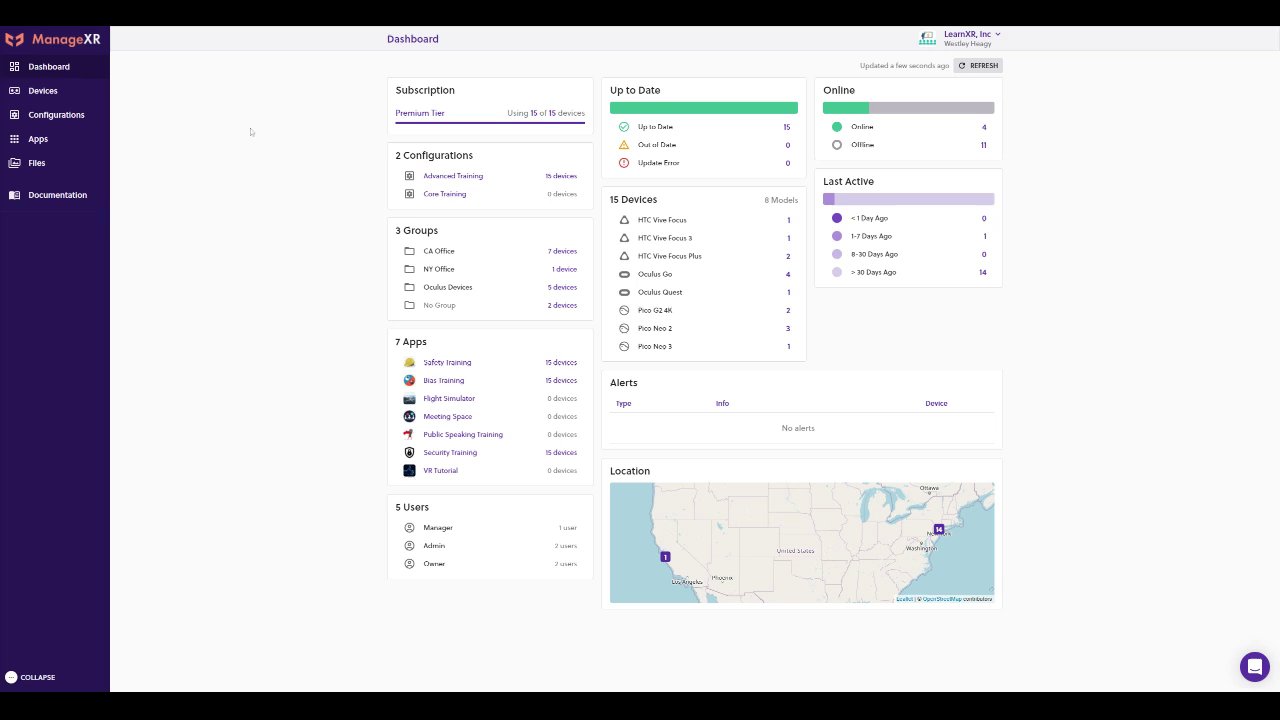Click the HTC Vive Focus Plus device row
This screenshot has width=1280, height=720.
click(704, 256)
